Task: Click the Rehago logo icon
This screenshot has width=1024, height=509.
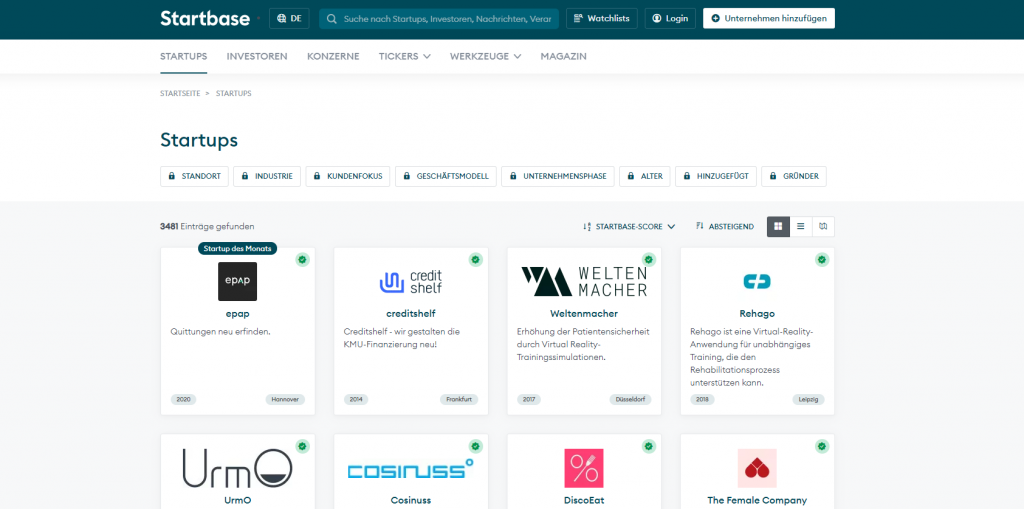Action: (758, 282)
